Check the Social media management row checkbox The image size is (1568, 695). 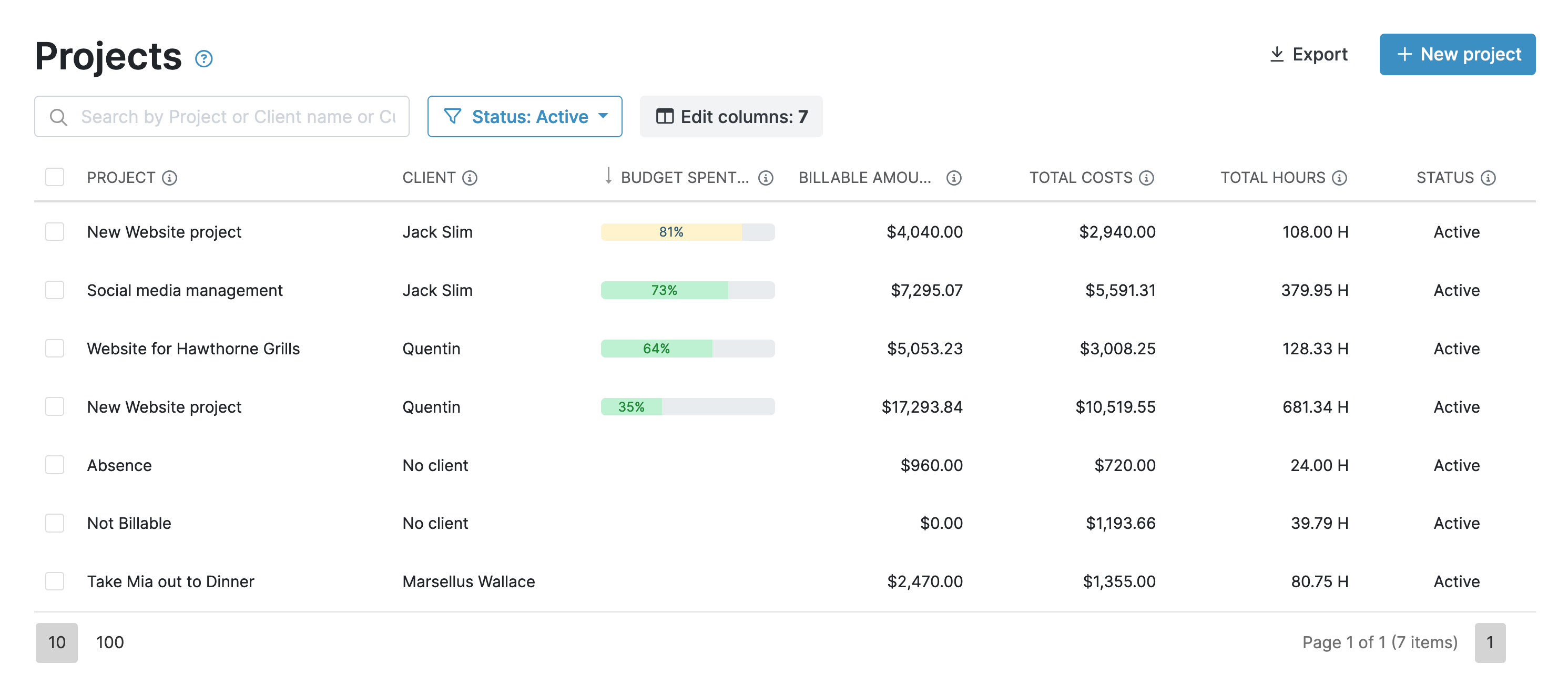click(x=55, y=290)
